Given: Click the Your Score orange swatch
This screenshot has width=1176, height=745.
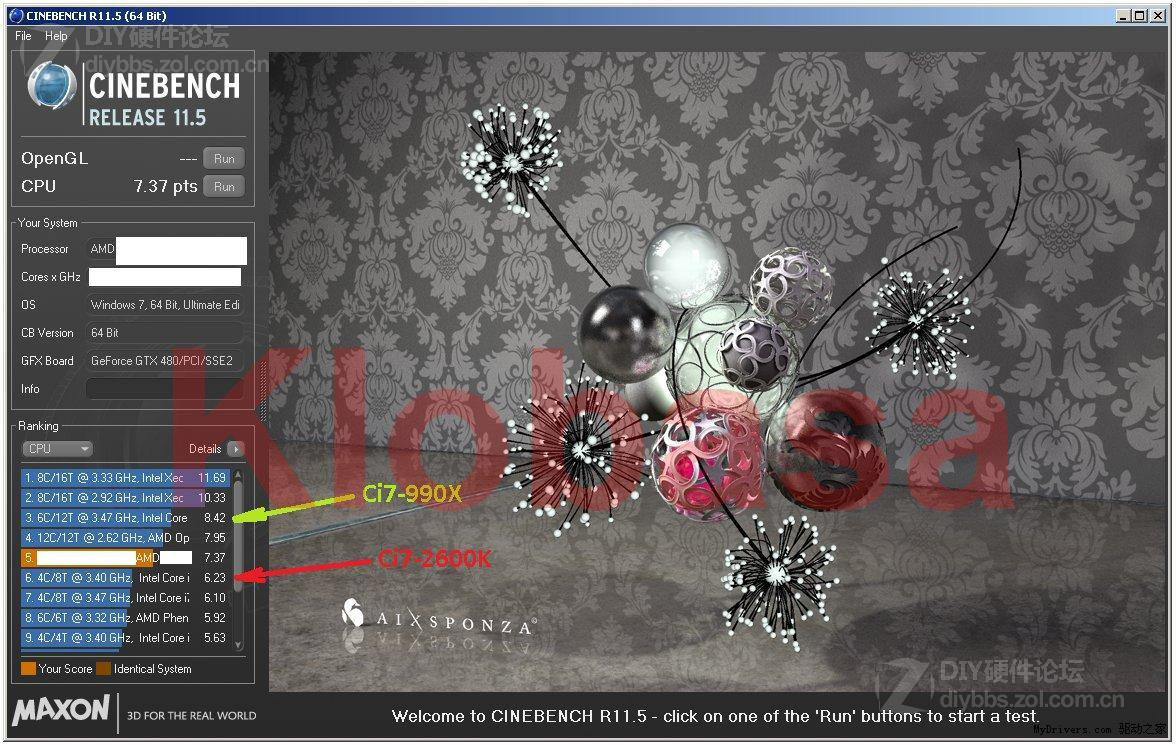Looking at the screenshot, I should (28, 668).
